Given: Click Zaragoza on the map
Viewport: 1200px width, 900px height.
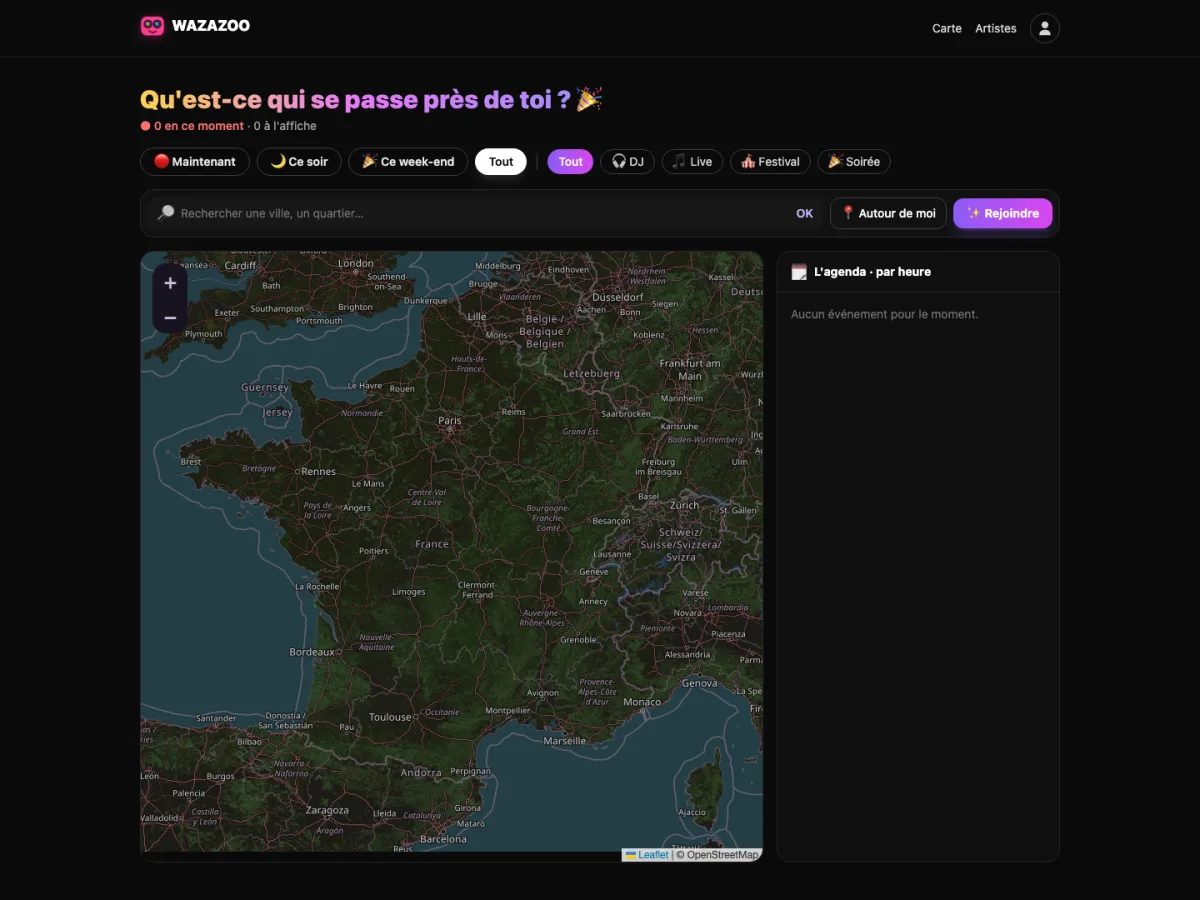Looking at the screenshot, I should click(327, 810).
